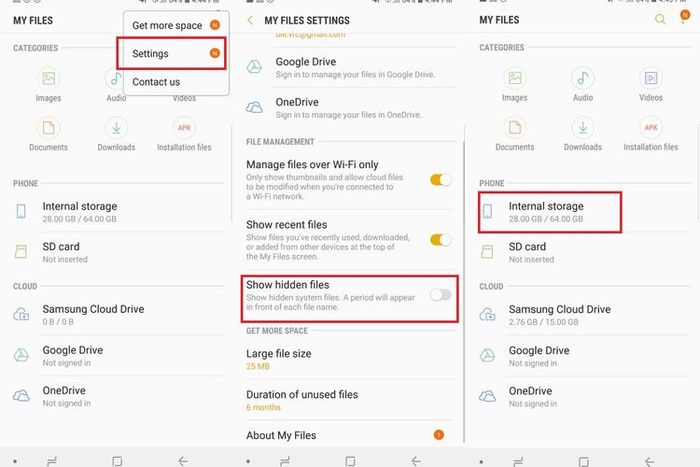Open more options menu beside search icon
The image size is (700, 467).
pos(683,20)
